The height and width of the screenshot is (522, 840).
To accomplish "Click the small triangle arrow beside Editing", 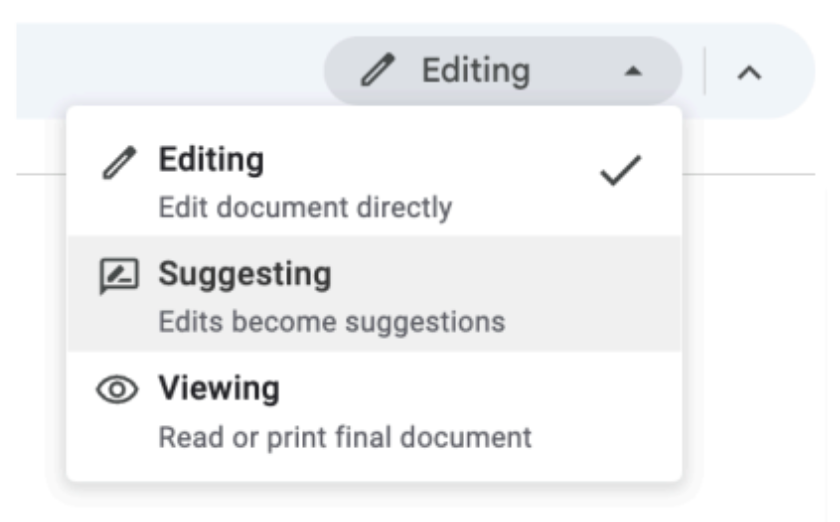I will pos(633,71).
